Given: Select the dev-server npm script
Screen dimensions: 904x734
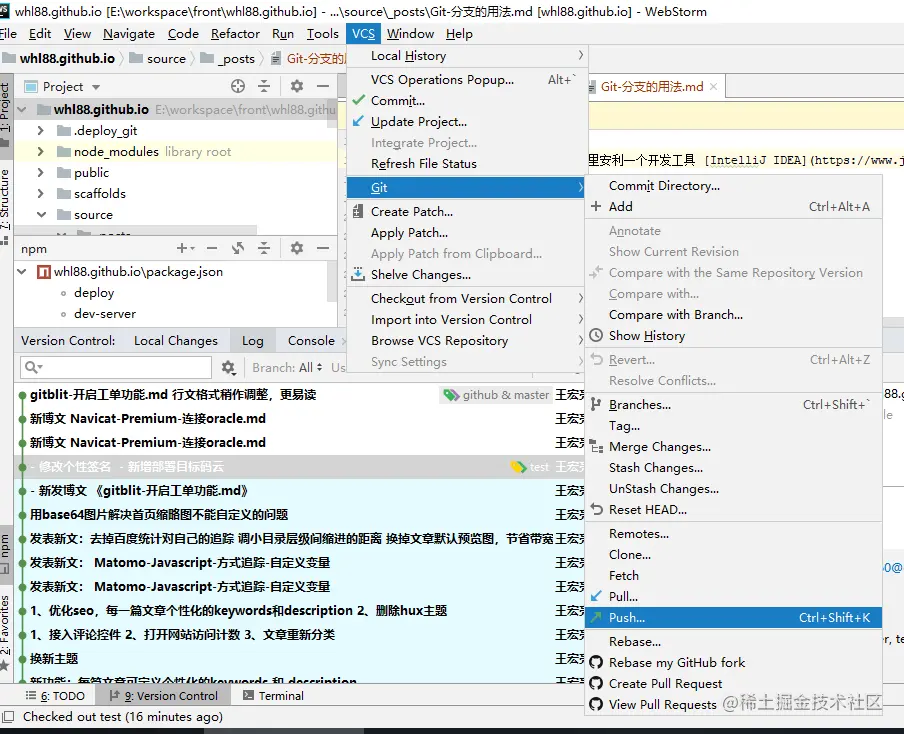Looking at the screenshot, I should [x=105, y=314].
